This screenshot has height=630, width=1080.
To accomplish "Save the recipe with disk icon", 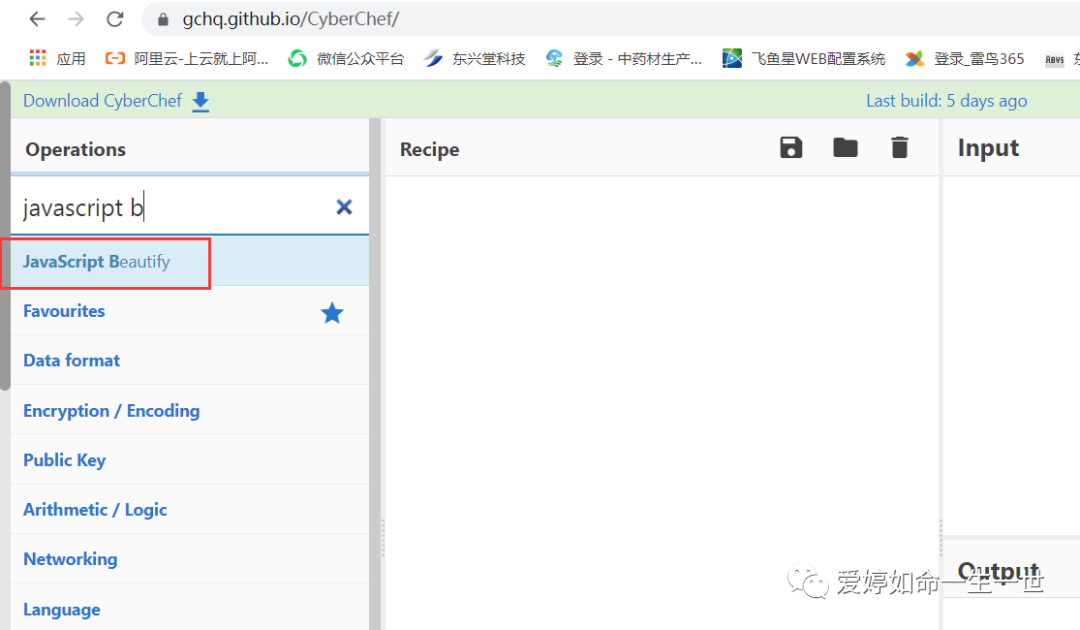I will pyautogui.click(x=791, y=147).
